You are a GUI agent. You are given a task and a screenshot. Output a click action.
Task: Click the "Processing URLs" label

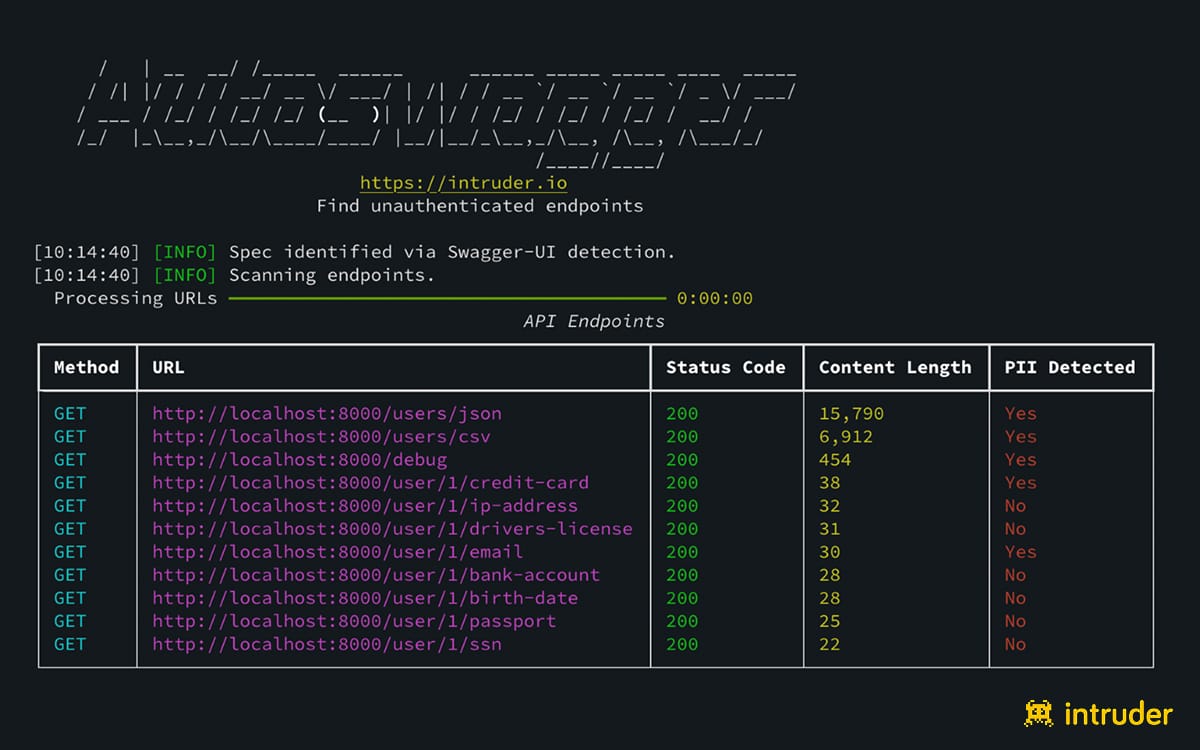click(x=135, y=298)
